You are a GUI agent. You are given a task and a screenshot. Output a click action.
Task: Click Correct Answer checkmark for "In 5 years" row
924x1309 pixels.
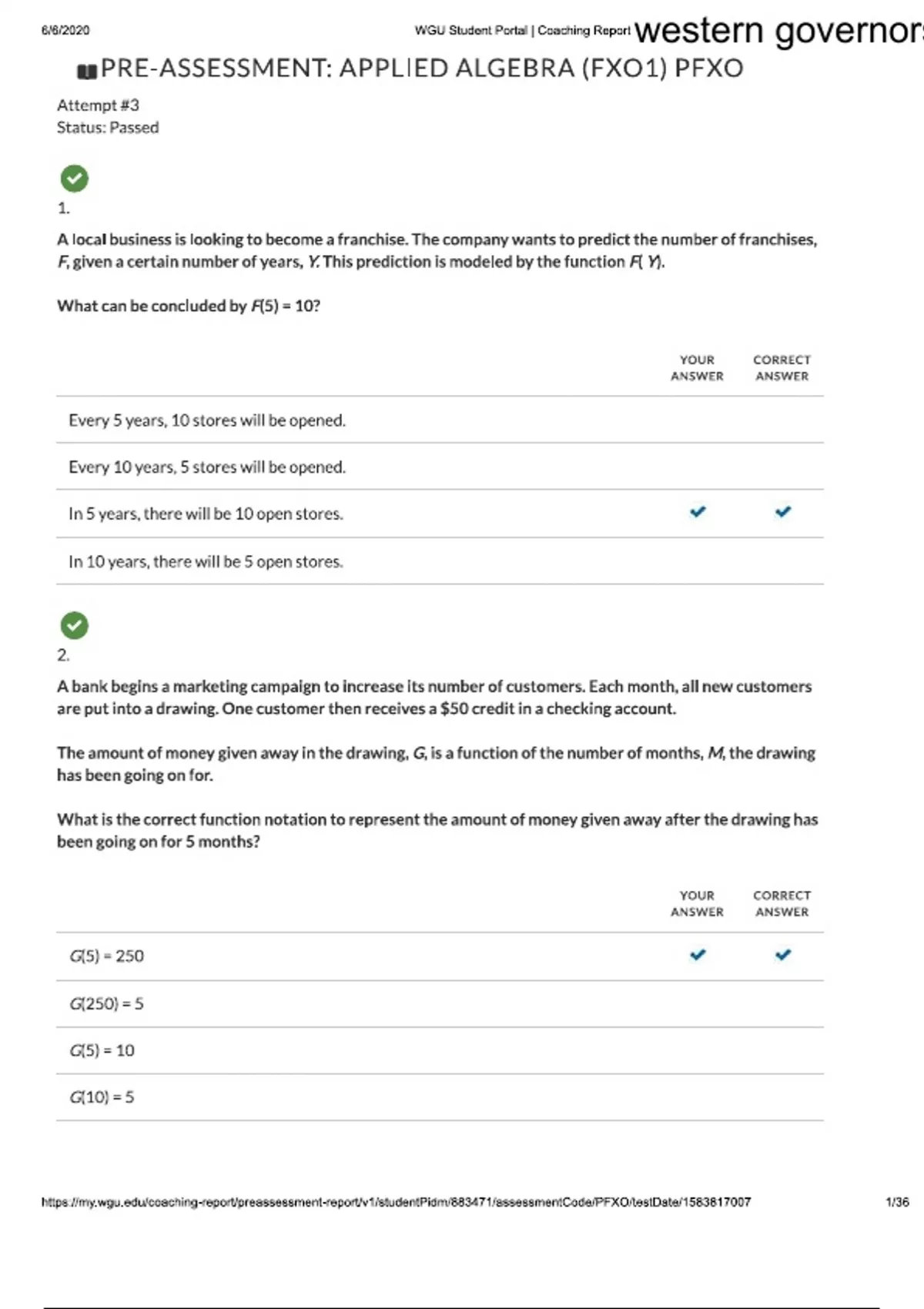782,512
